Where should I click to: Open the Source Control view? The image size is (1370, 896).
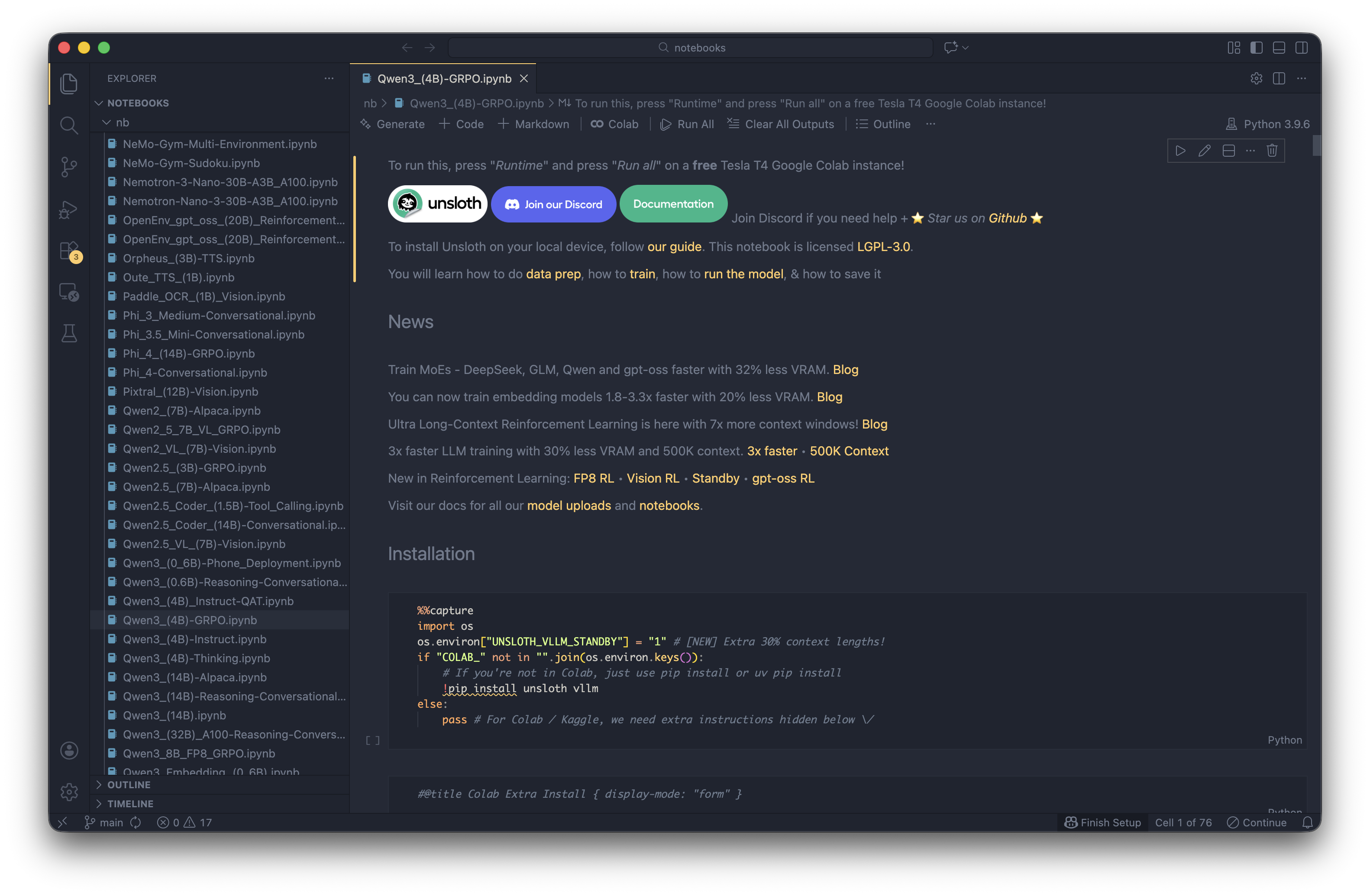click(x=69, y=167)
